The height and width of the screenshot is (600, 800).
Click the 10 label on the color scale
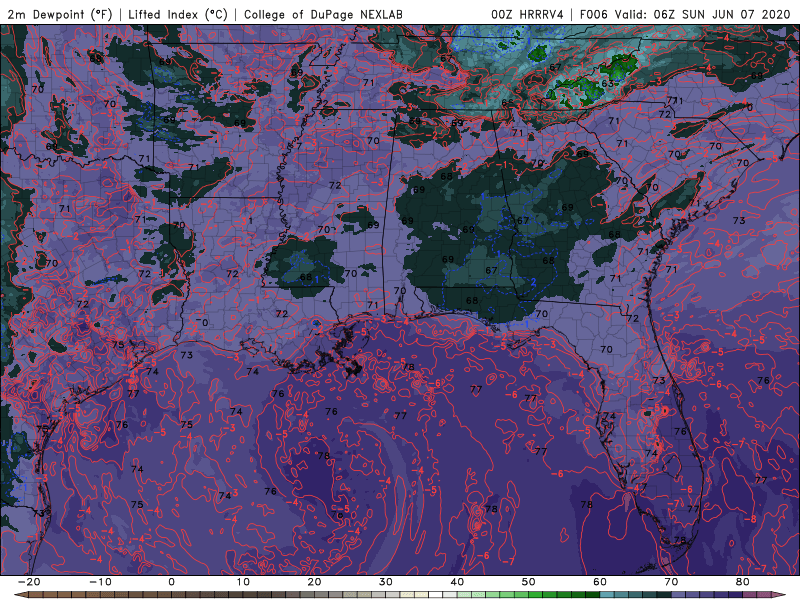pyautogui.click(x=243, y=582)
